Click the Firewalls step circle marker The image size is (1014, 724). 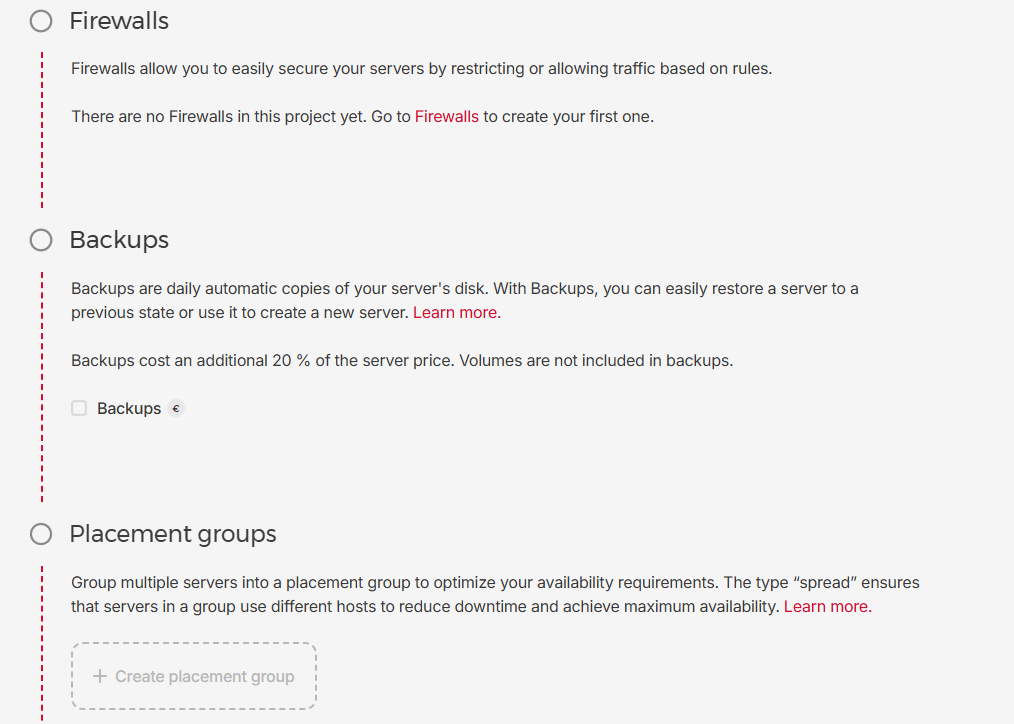pos(41,21)
